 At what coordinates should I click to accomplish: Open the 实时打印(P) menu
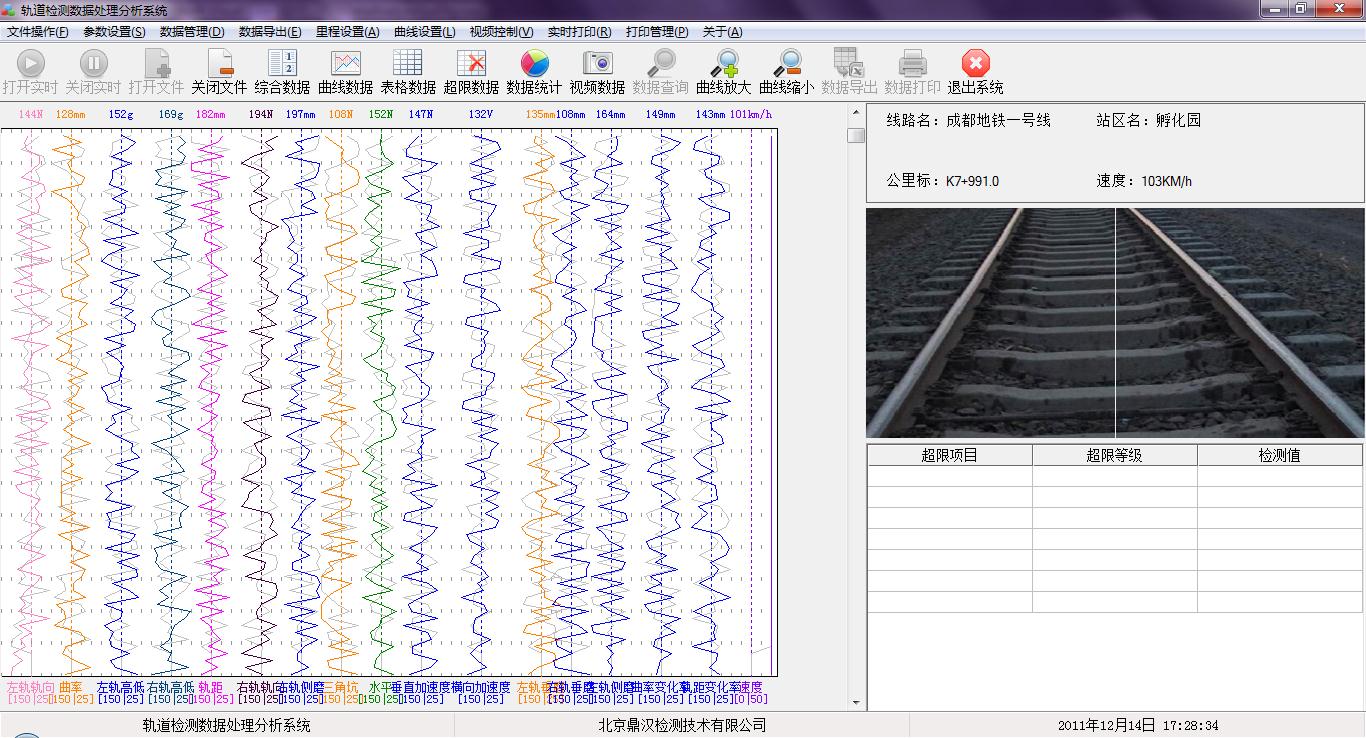click(579, 32)
